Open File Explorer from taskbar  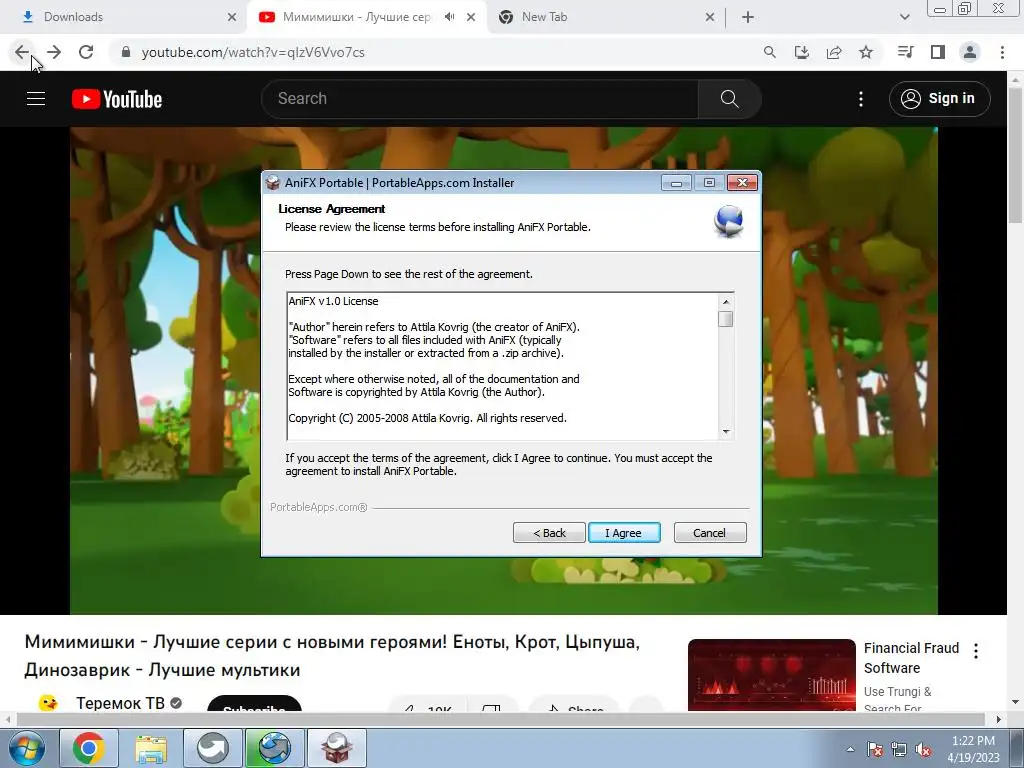[x=151, y=748]
